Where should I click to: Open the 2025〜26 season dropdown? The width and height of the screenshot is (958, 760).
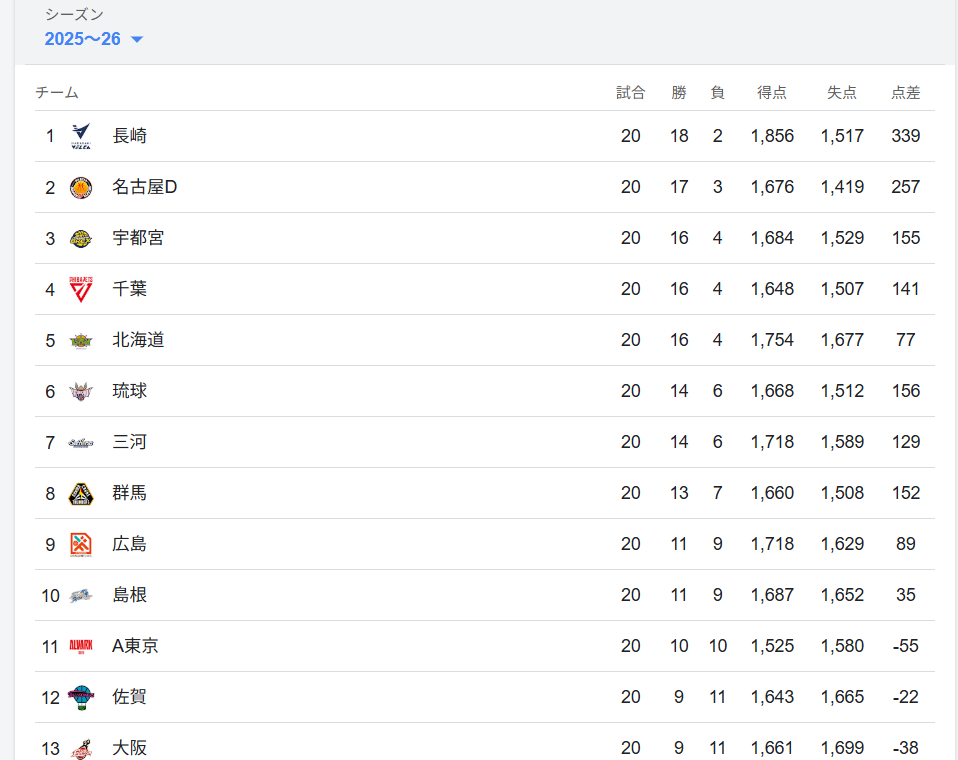[83, 39]
